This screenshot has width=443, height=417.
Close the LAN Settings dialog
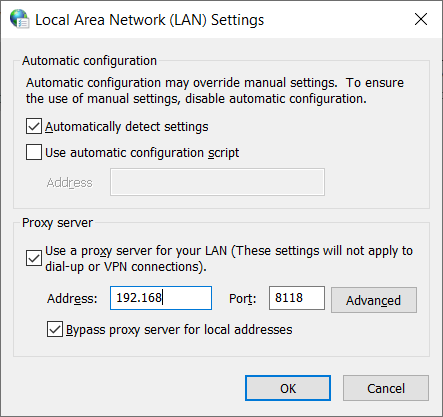(x=421, y=19)
